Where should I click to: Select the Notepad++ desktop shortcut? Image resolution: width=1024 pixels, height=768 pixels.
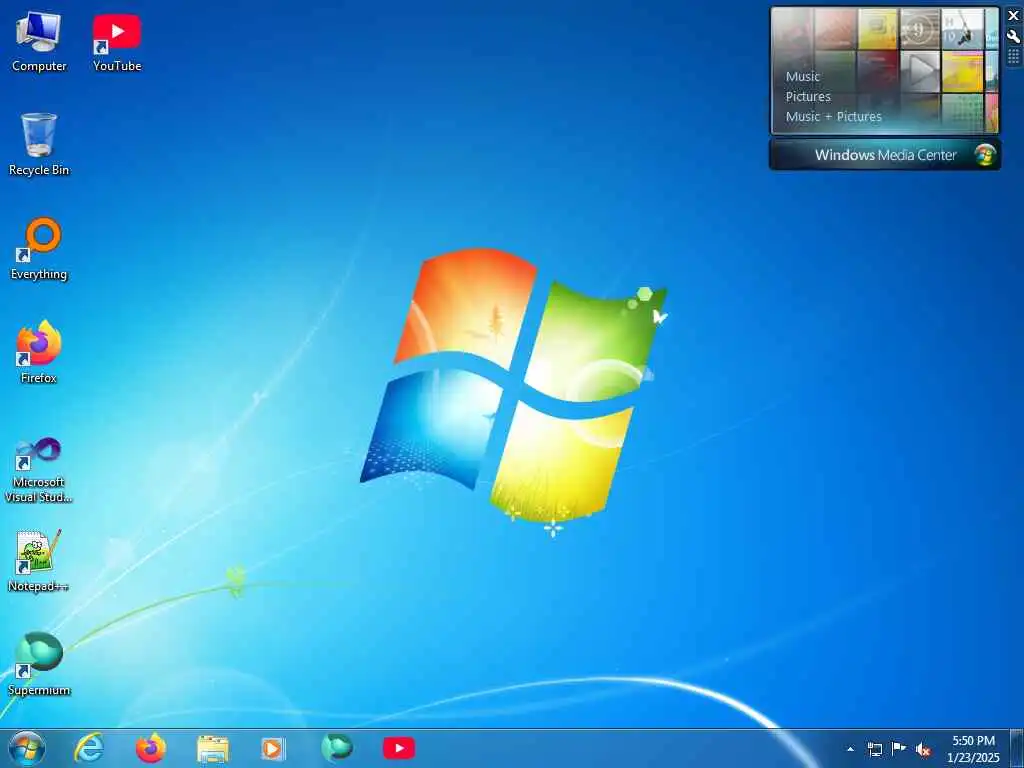tap(39, 561)
